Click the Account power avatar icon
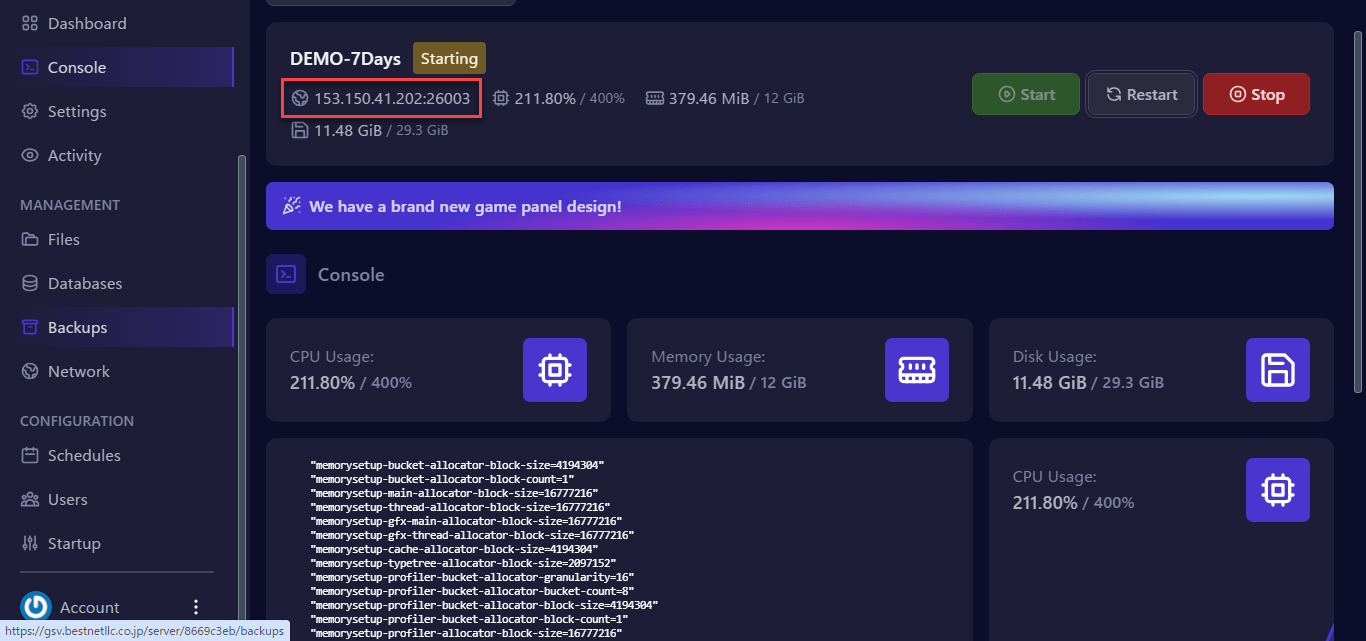The image size is (1366, 641). [x=36, y=607]
